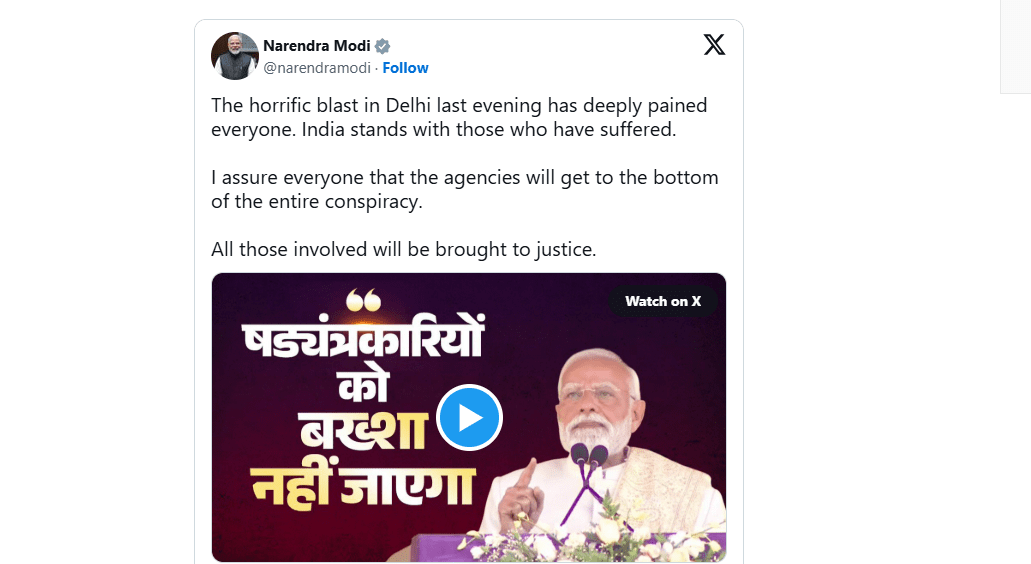Open Narendra Modi's profile picture
Image resolution: width=1031 pixels, height=564 pixels.
click(x=235, y=56)
